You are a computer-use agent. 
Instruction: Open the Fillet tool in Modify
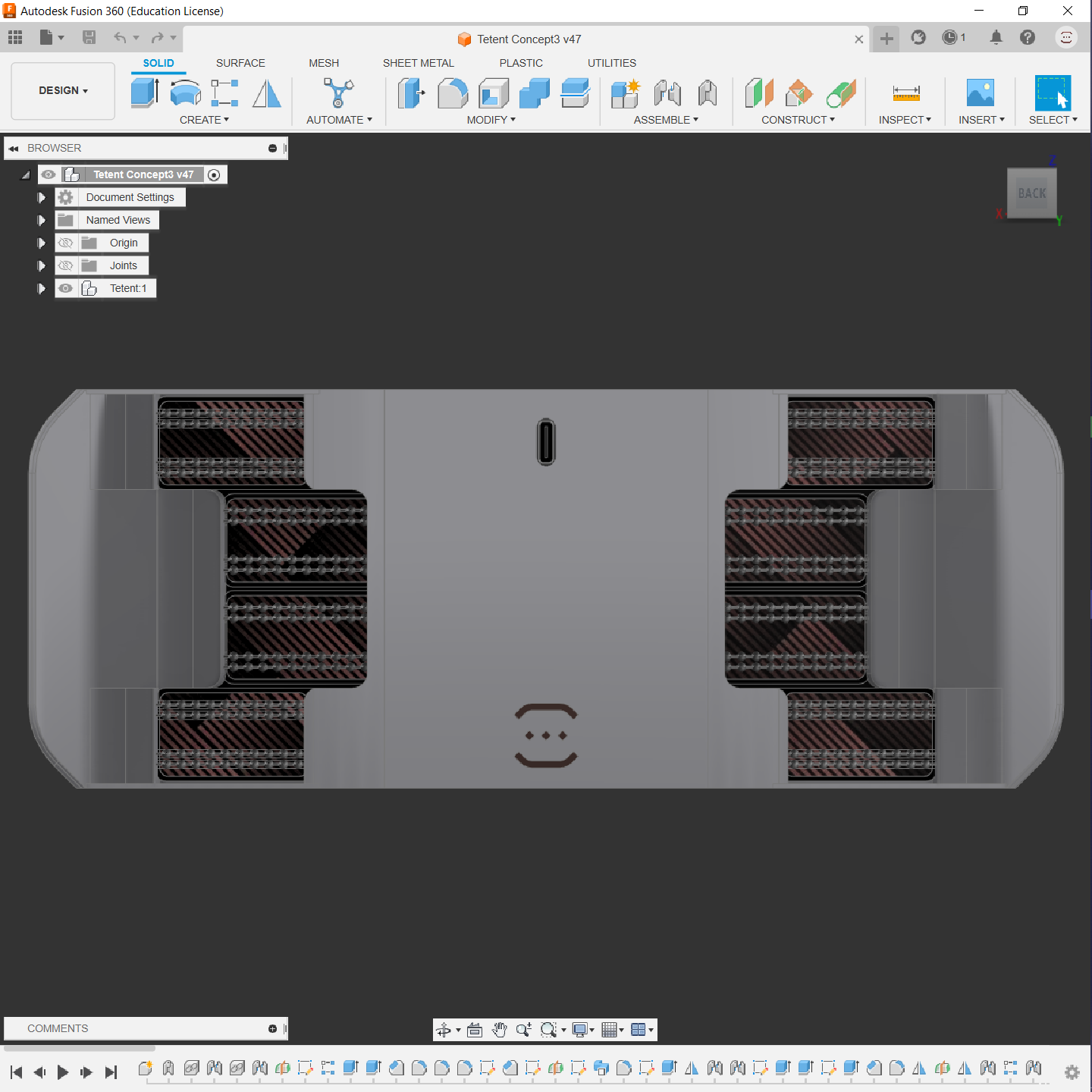(x=453, y=93)
